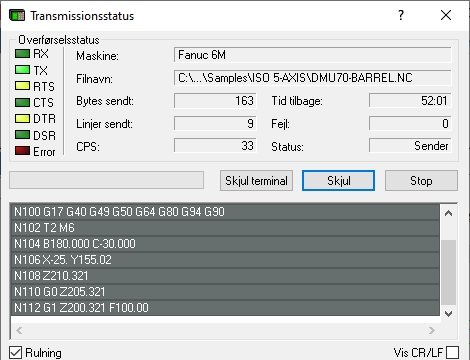This screenshot has height=360, width=470.
Task: Click the Skjul button
Action: coord(338,181)
